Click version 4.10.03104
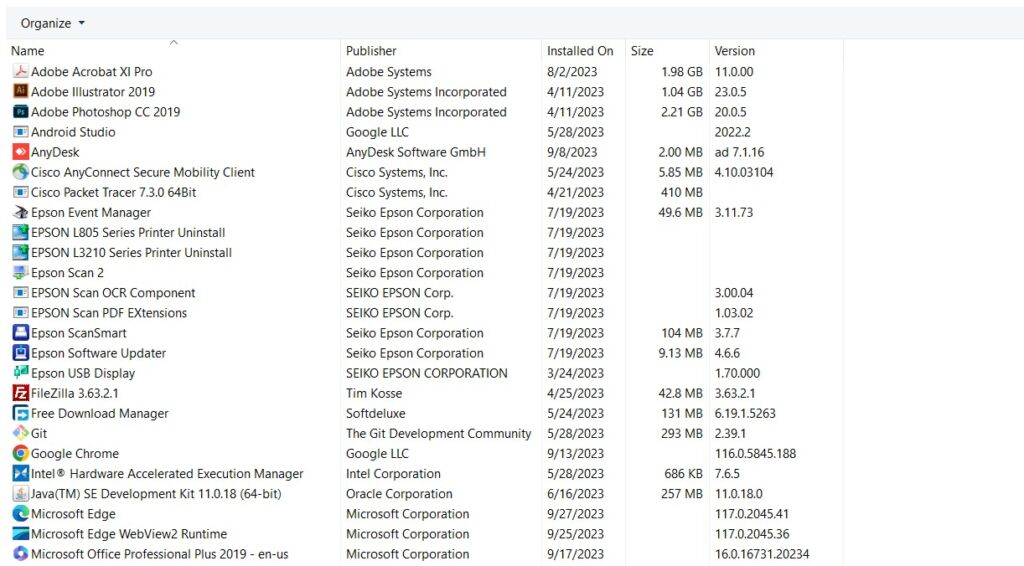This screenshot has width=1024, height=566. tap(744, 172)
